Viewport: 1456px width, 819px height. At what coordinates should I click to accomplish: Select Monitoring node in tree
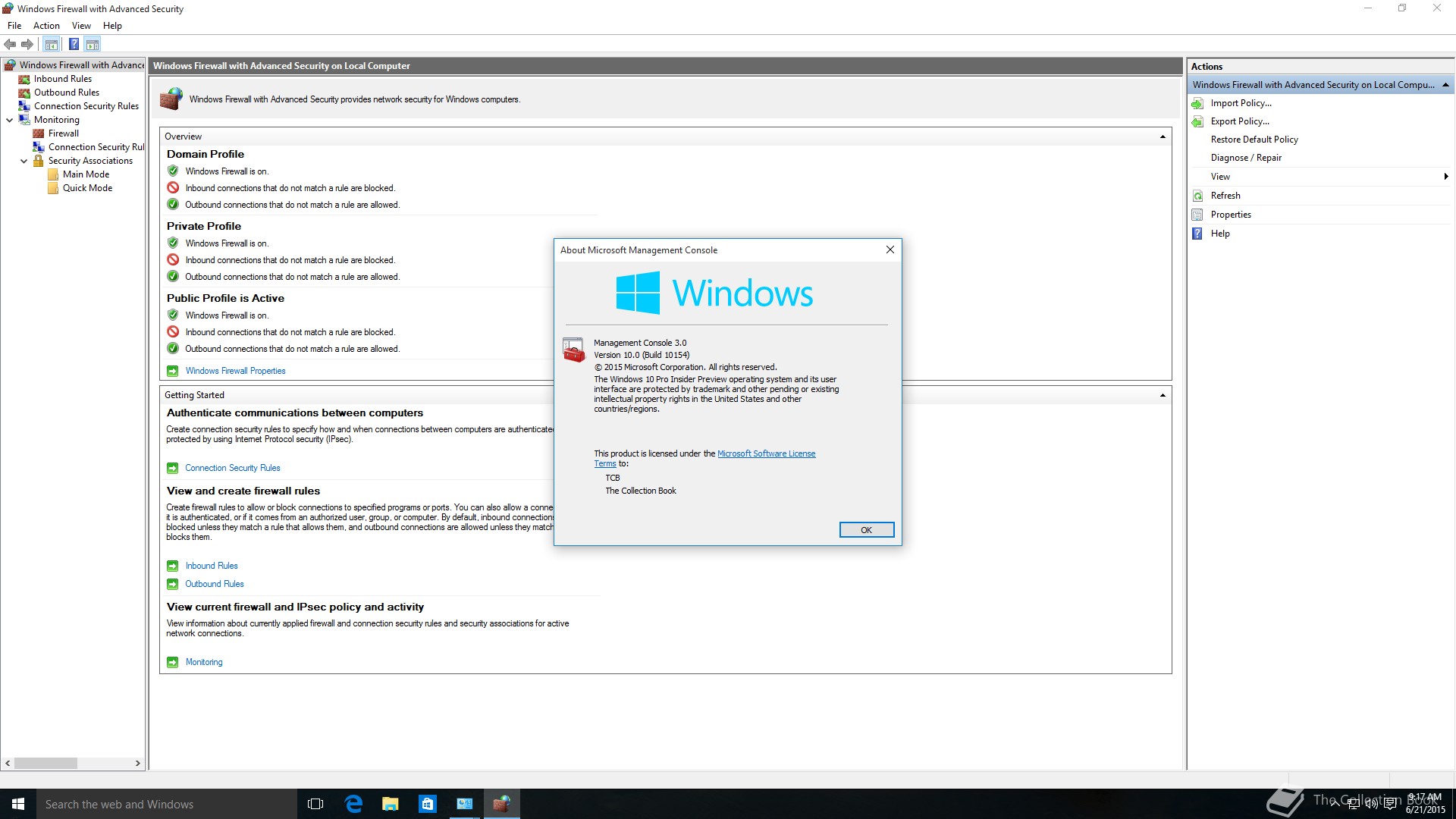(x=56, y=120)
